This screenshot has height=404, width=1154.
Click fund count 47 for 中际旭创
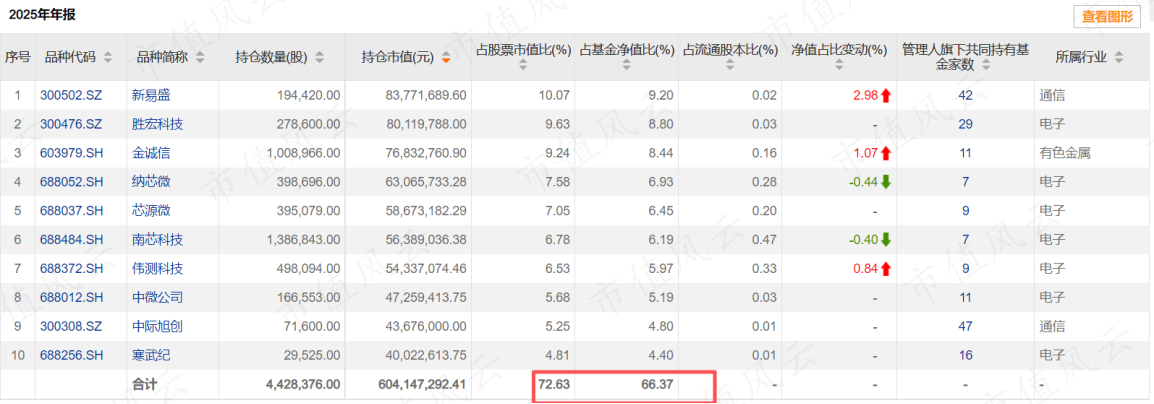965,326
